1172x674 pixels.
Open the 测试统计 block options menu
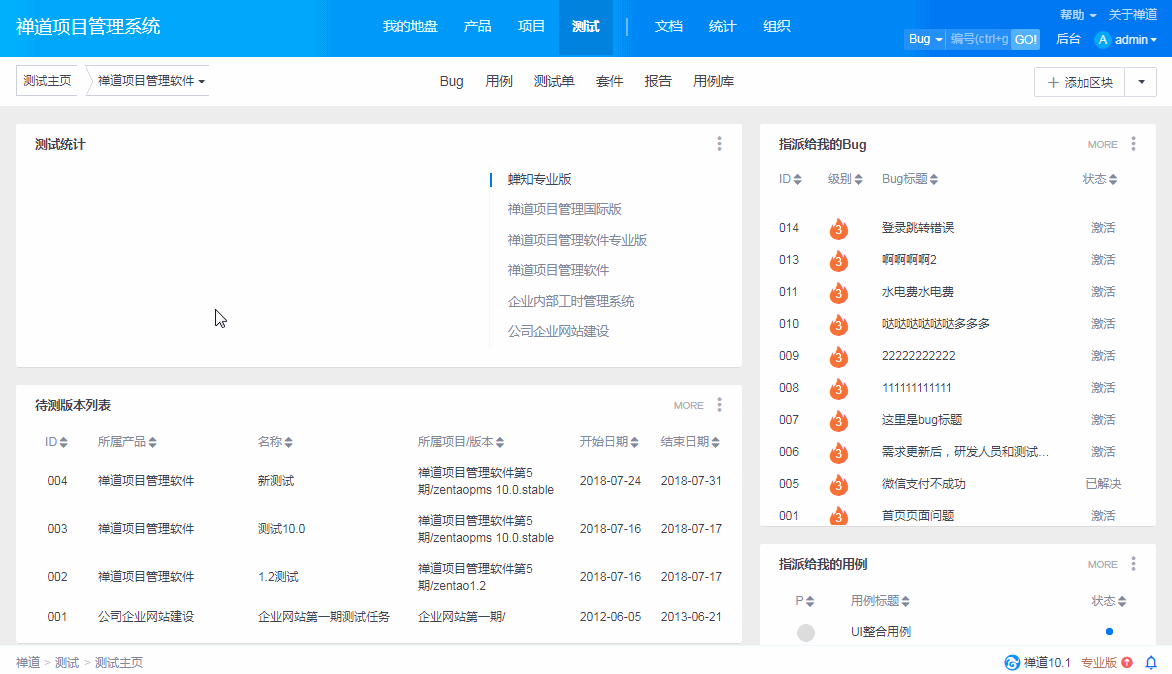click(x=719, y=144)
